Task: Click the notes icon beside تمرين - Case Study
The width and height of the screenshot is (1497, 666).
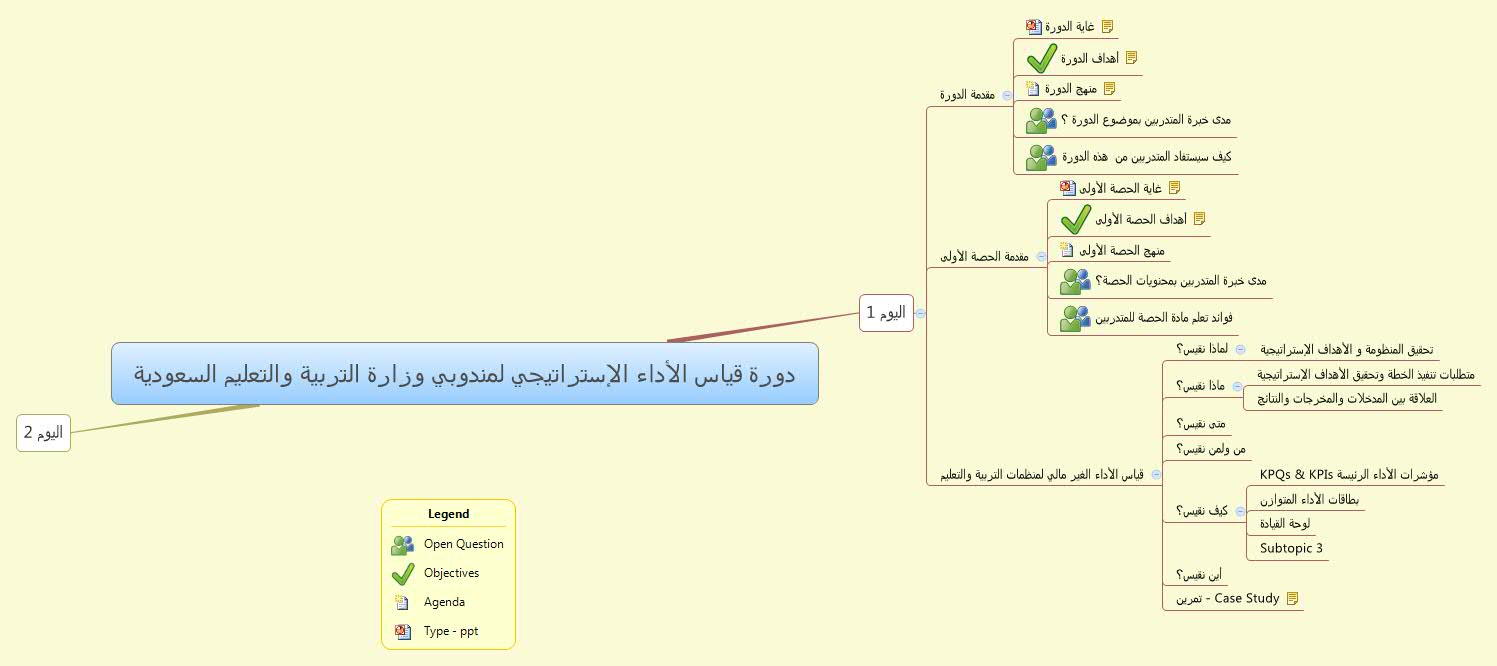Action: click(1294, 596)
